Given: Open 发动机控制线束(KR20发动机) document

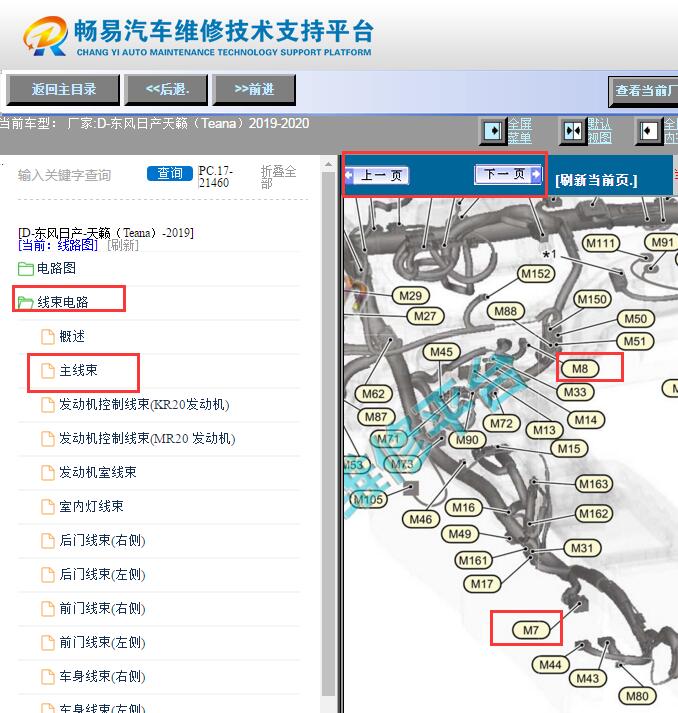Looking at the screenshot, I should [x=144, y=404].
